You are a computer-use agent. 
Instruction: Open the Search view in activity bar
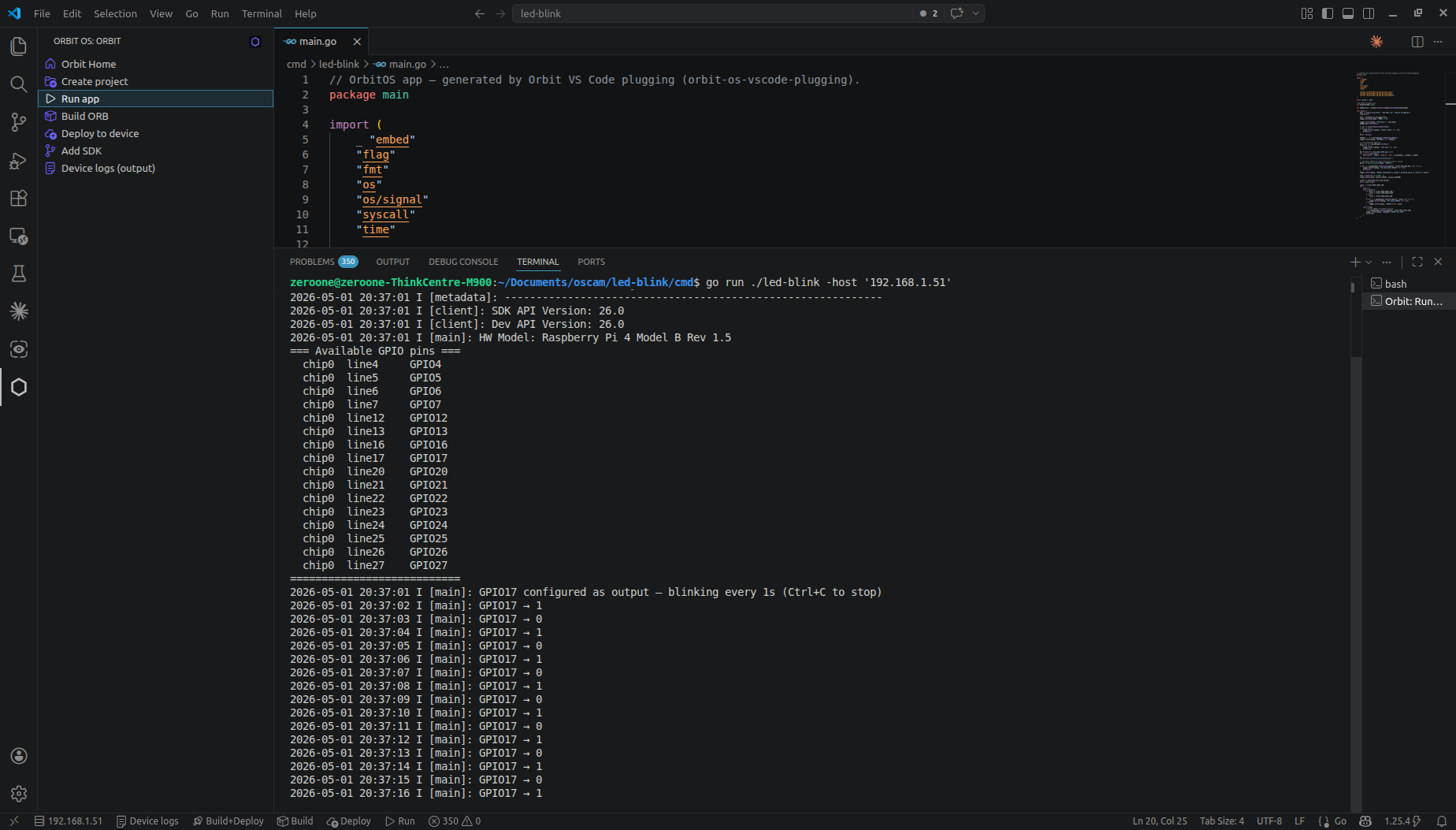tap(18, 84)
